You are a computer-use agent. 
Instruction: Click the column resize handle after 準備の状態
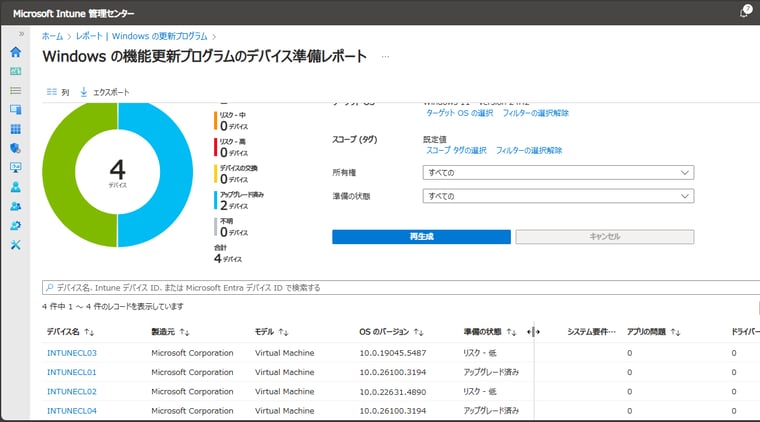point(533,332)
